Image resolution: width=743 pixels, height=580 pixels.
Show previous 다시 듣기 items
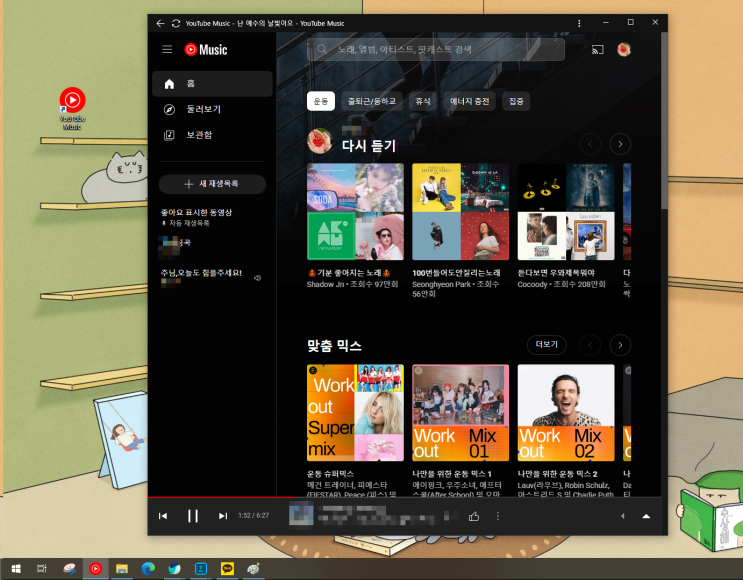click(x=590, y=144)
